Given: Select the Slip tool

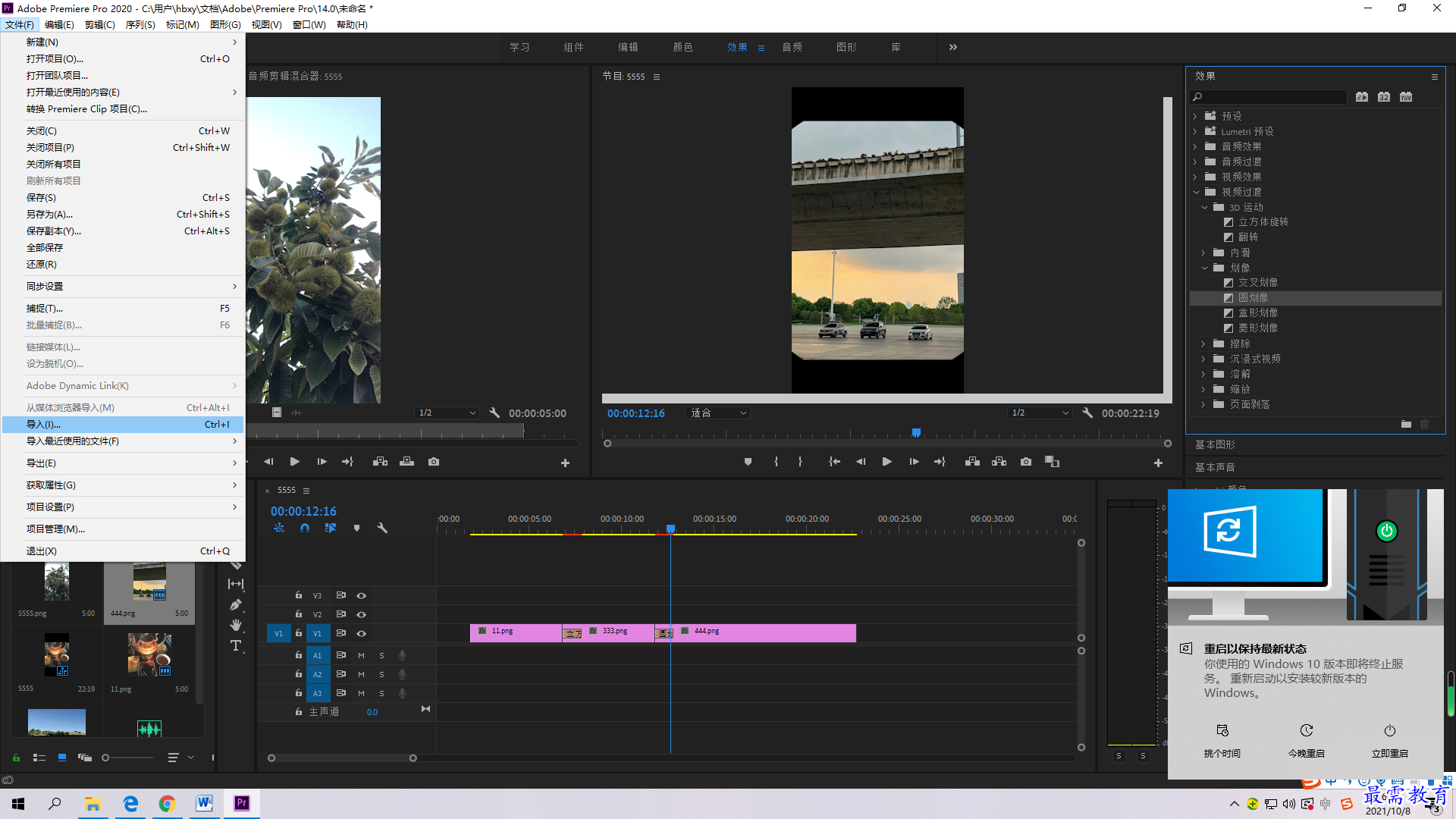Looking at the screenshot, I should coord(236,584).
